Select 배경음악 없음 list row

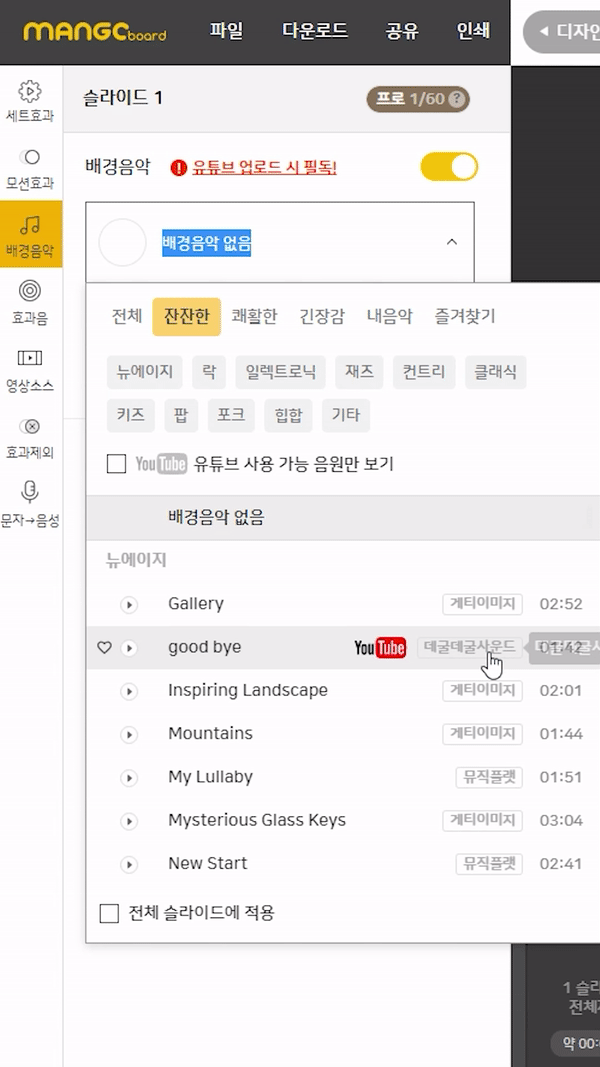click(343, 518)
